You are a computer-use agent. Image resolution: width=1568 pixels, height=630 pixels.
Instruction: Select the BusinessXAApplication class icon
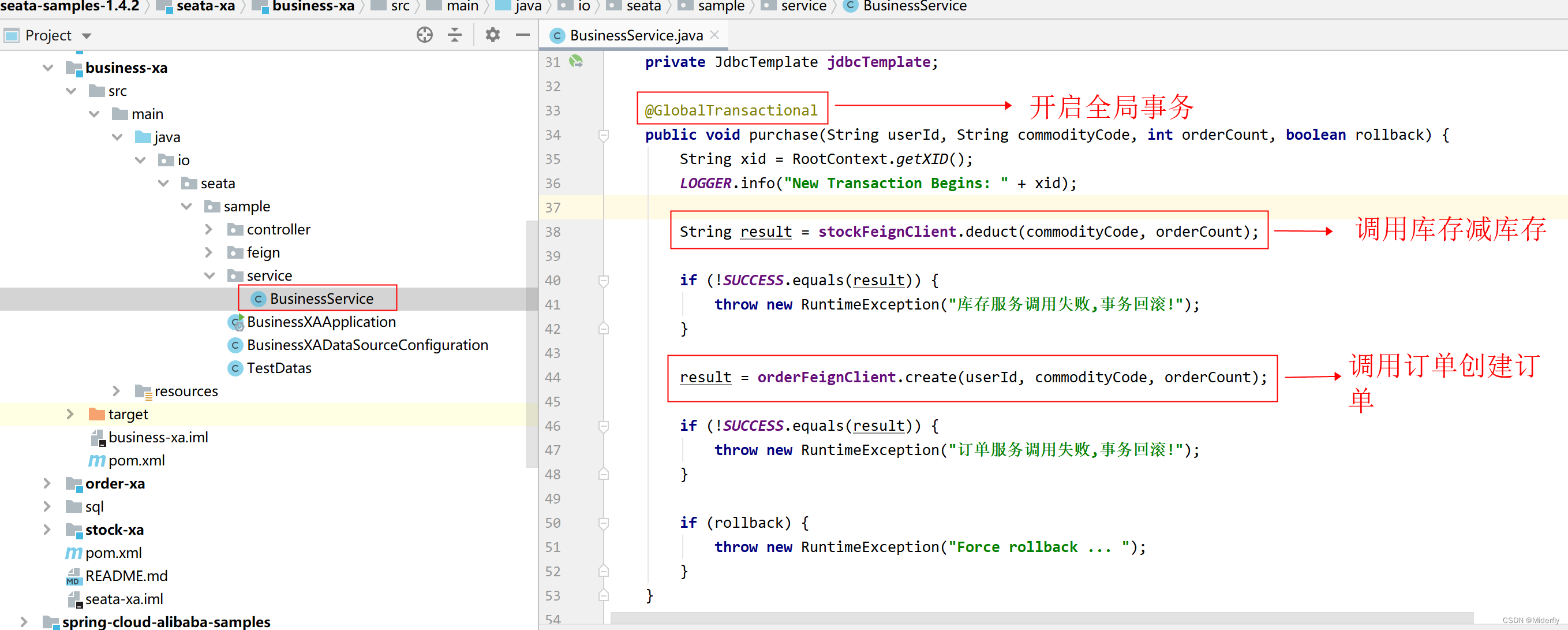point(235,322)
